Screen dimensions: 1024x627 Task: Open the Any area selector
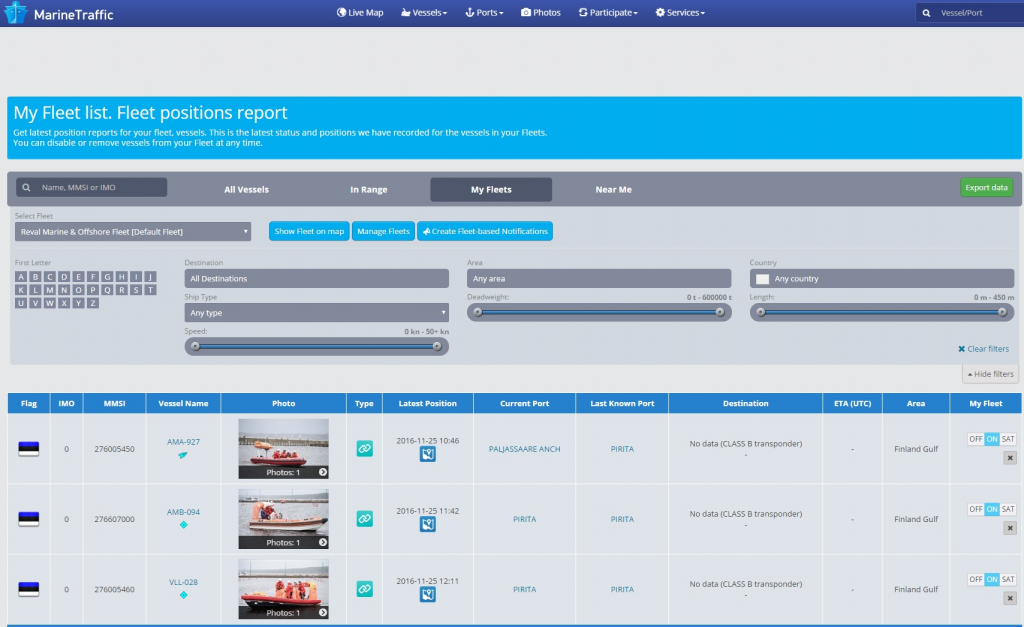point(599,278)
